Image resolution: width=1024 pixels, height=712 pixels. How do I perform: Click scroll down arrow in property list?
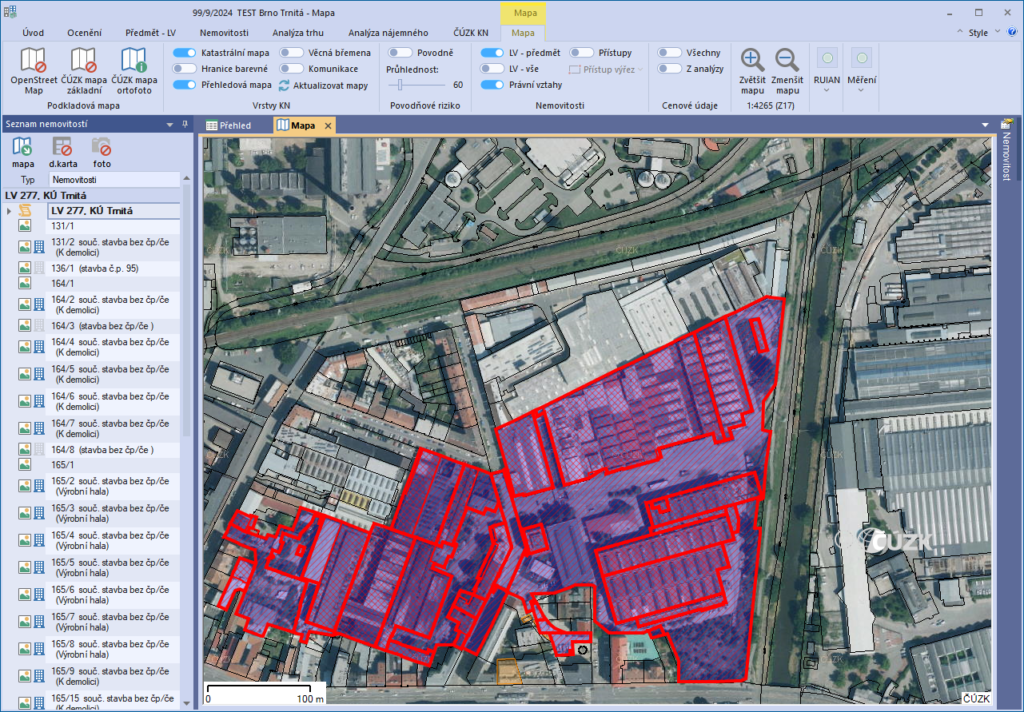[187, 704]
